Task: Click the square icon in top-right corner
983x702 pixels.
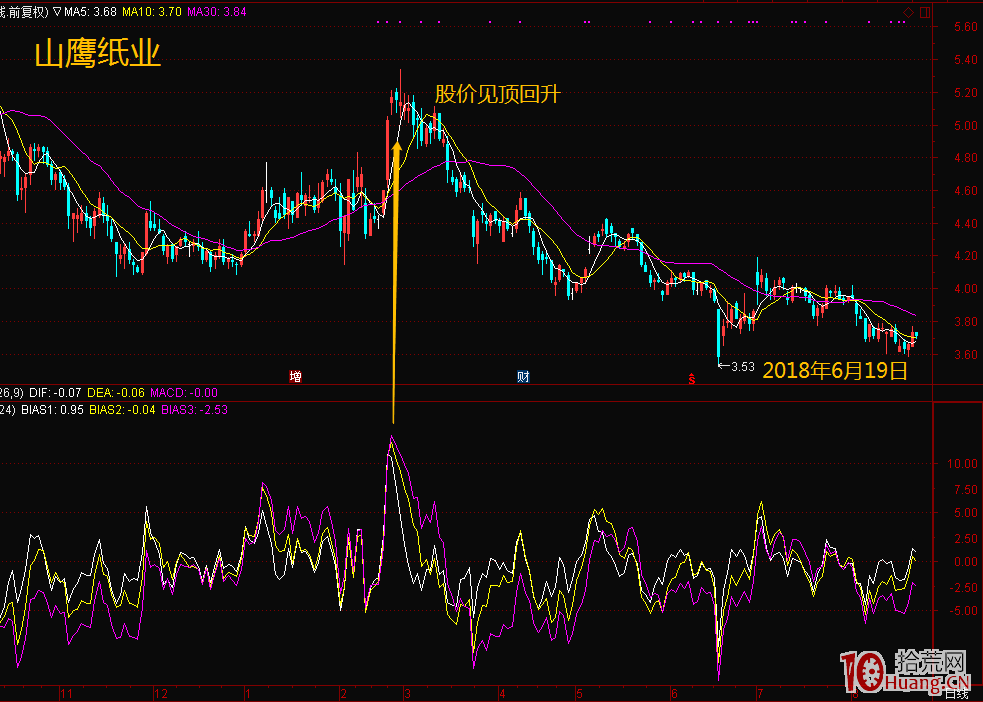Action: coord(923,12)
